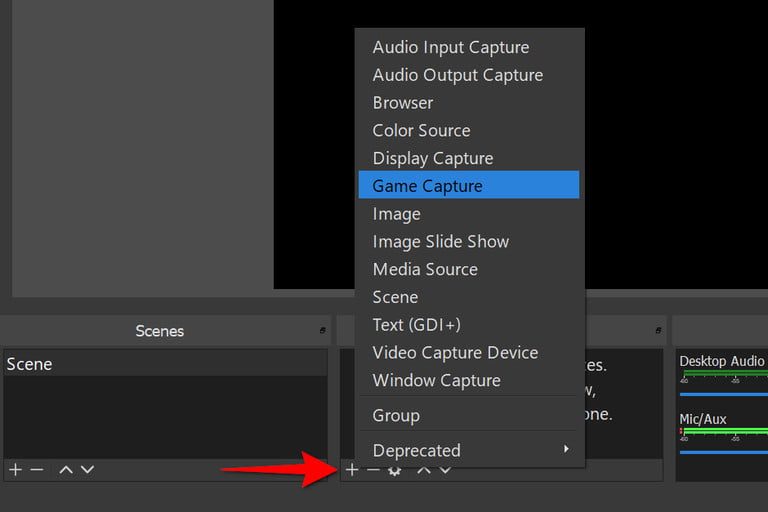Click the add source plus icon

pyautogui.click(x=351, y=469)
